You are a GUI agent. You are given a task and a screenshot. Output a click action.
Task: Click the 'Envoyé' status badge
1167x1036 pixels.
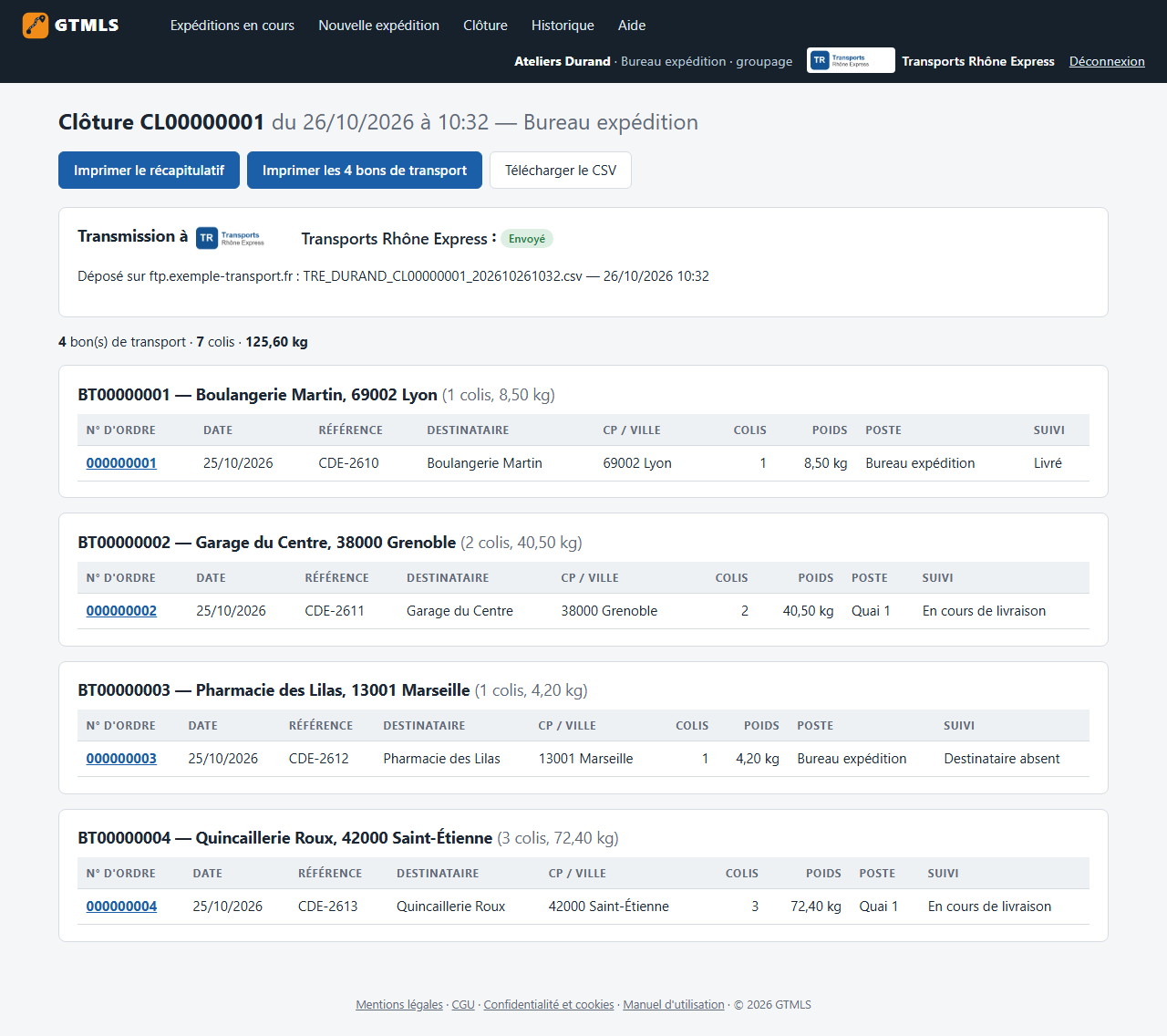click(527, 239)
